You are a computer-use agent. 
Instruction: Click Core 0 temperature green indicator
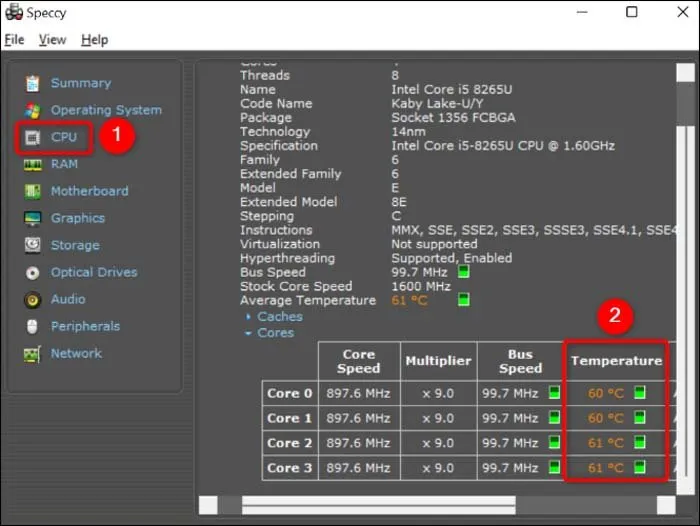(640, 393)
